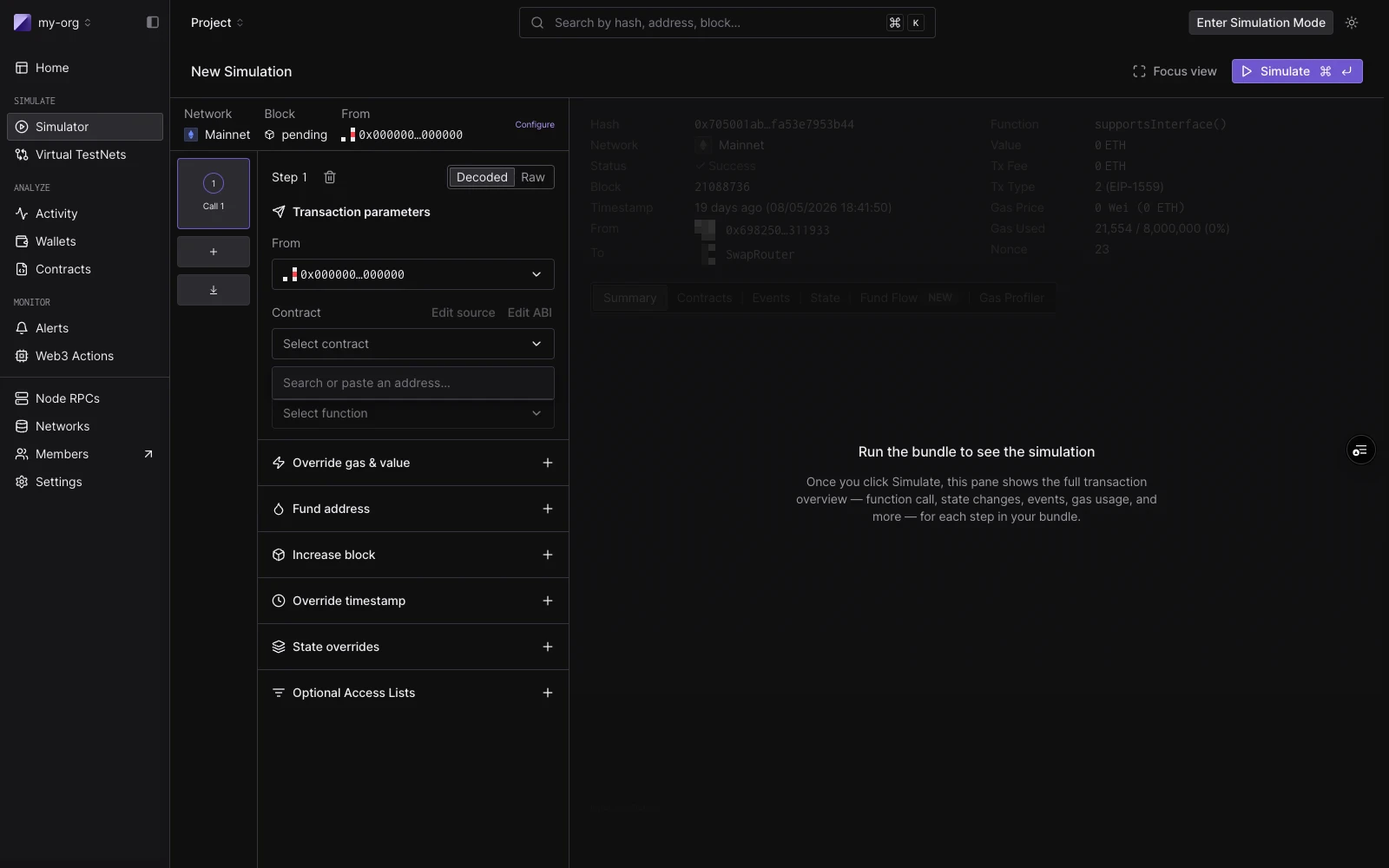Switch to Raw view

click(x=533, y=177)
